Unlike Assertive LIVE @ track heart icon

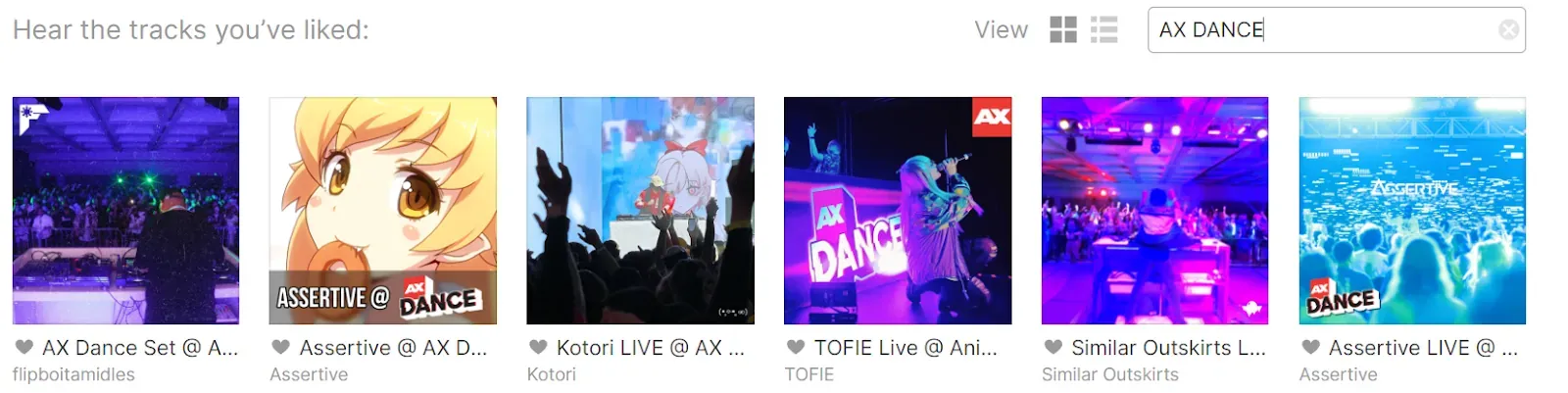[1310, 347]
